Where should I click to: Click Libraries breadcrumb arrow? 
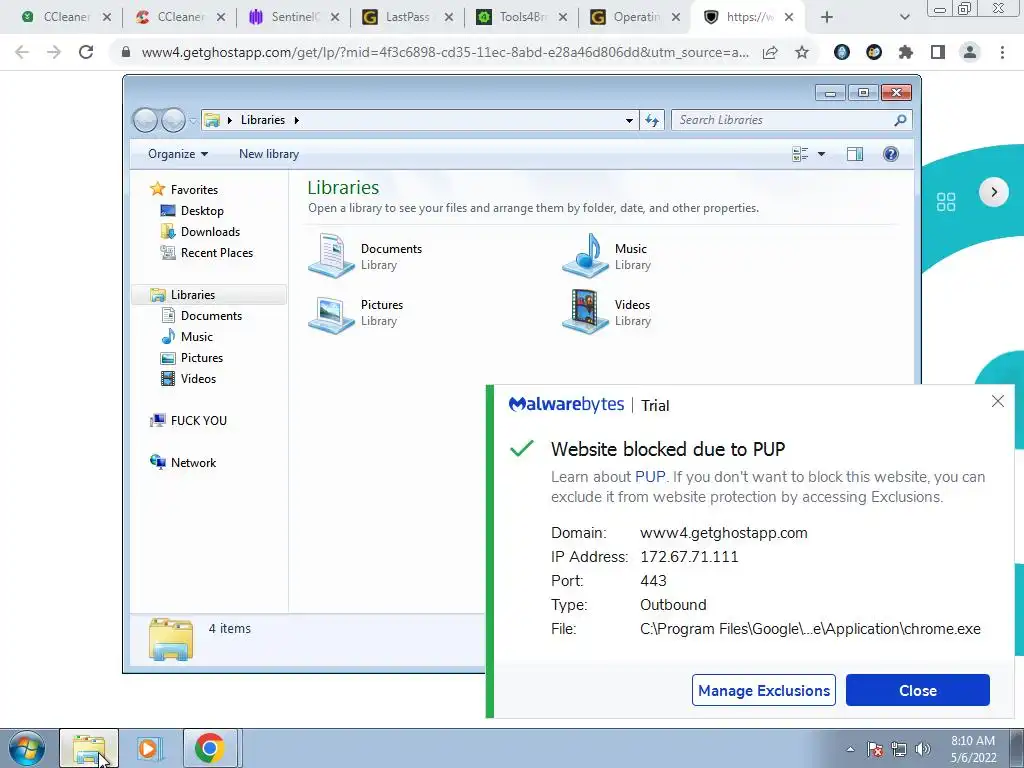tap(296, 120)
